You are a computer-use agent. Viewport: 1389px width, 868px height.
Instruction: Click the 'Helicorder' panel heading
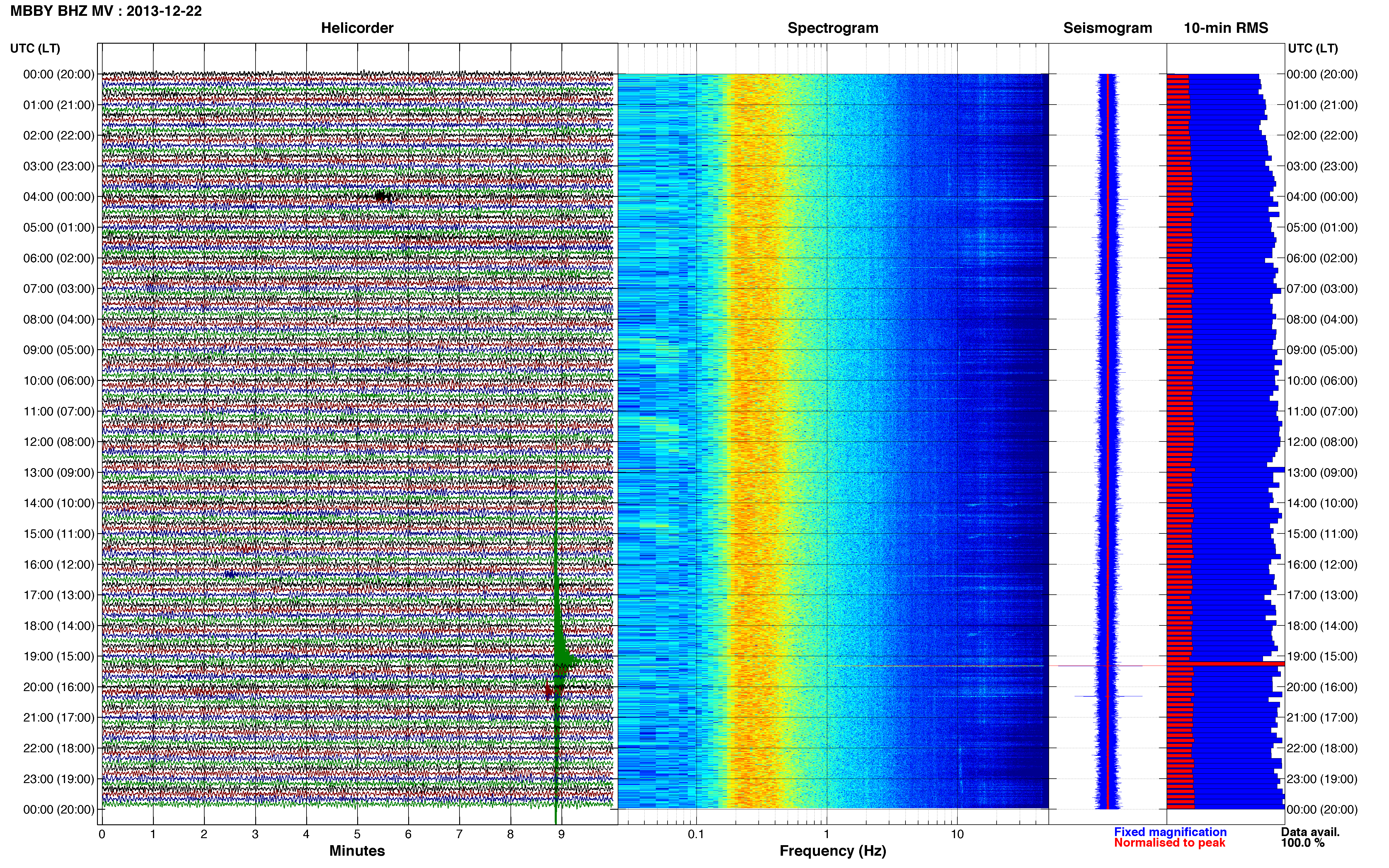(x=357, y=28)
